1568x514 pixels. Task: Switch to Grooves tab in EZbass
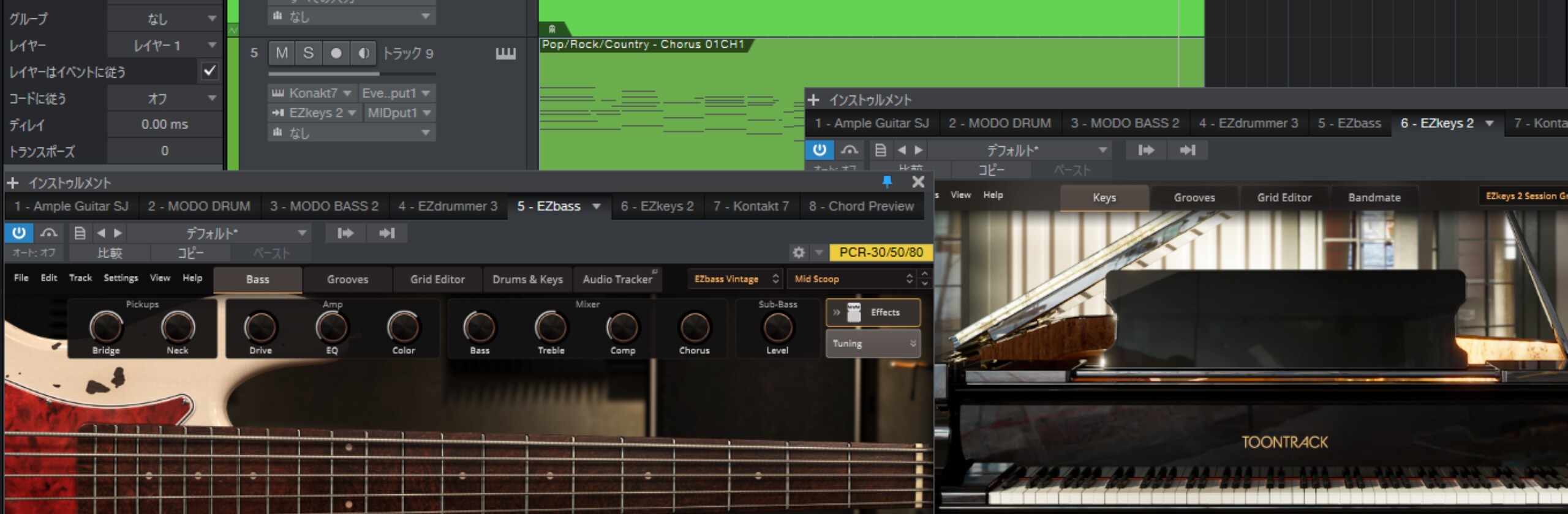pyautogui.click(x=347, y=279)
